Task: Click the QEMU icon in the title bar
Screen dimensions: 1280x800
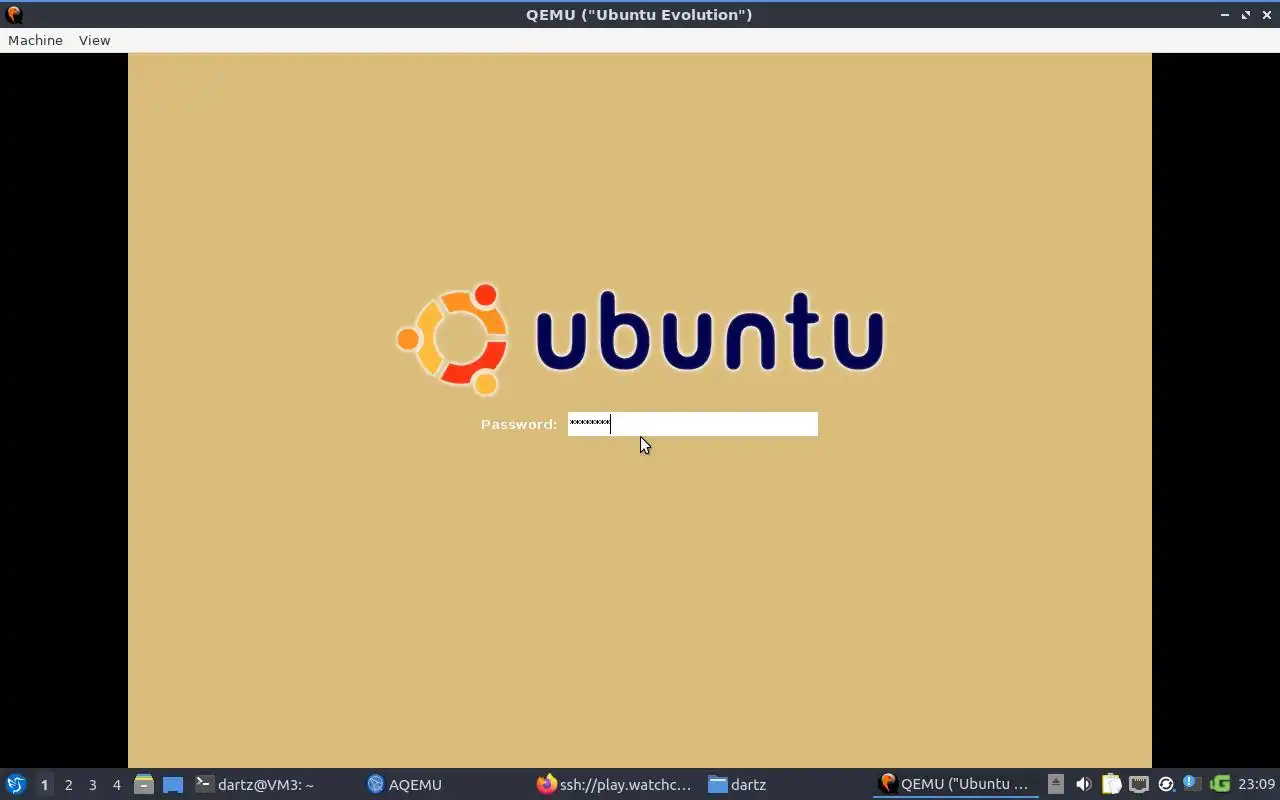Action: [14, 14]
